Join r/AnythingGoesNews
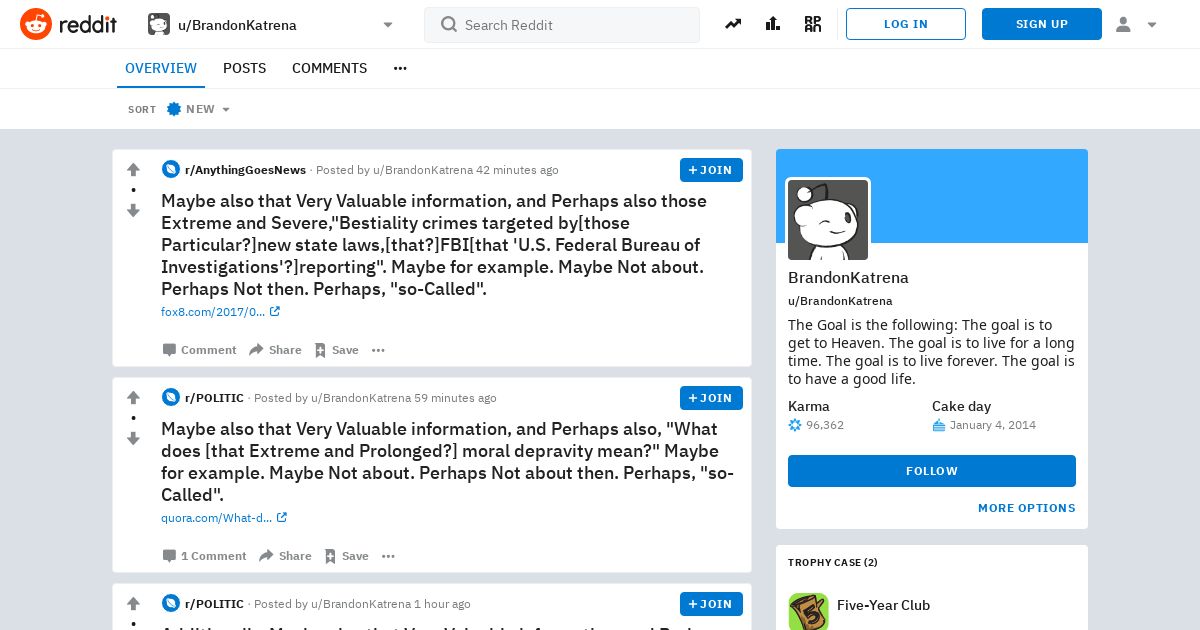This screenshot has width=1200, height=630. tap(711, 170)
